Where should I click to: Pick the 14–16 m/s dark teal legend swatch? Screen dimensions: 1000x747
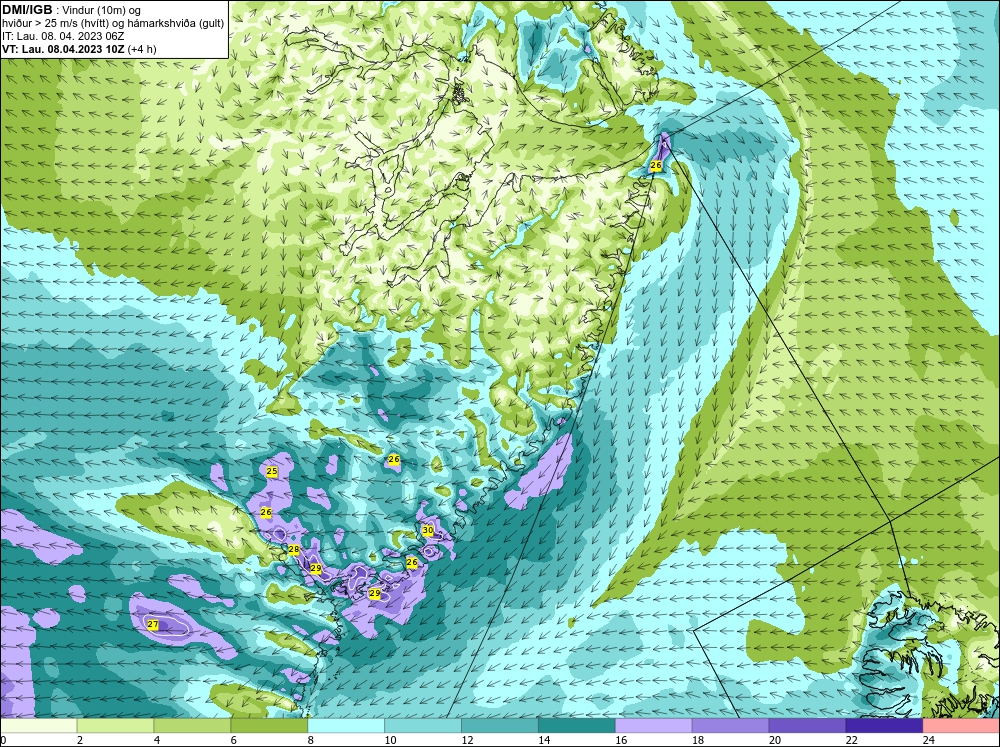point(577,725)
